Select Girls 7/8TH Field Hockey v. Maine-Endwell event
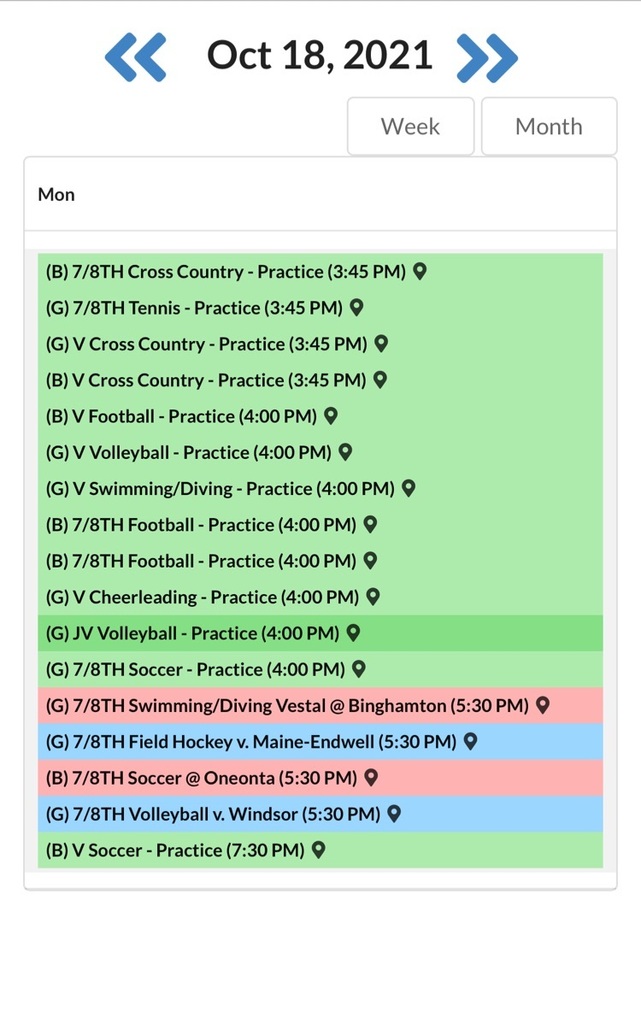Viewport: 641px width, 1024px height. 320,741
